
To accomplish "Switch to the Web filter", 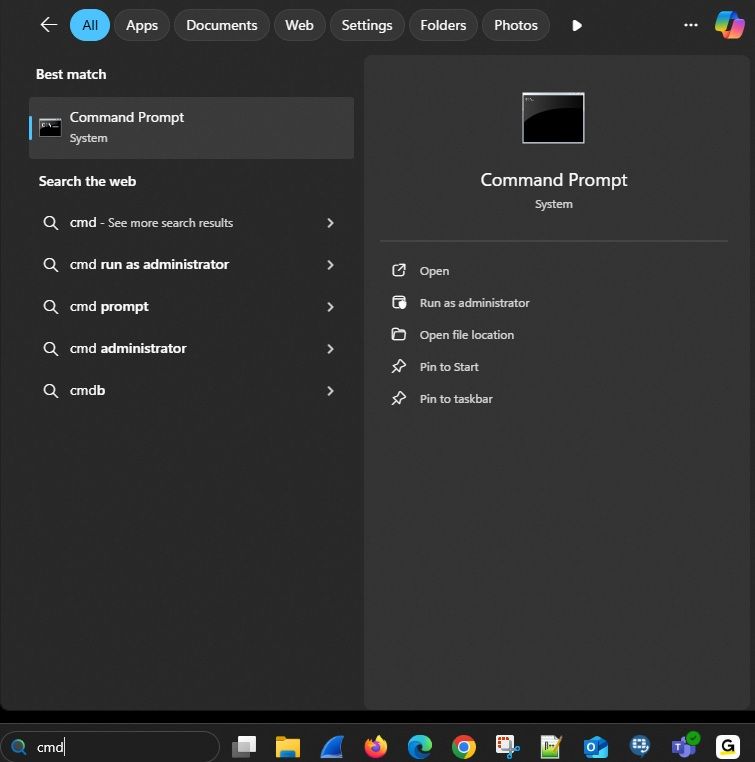I will (x=299, y=25).
